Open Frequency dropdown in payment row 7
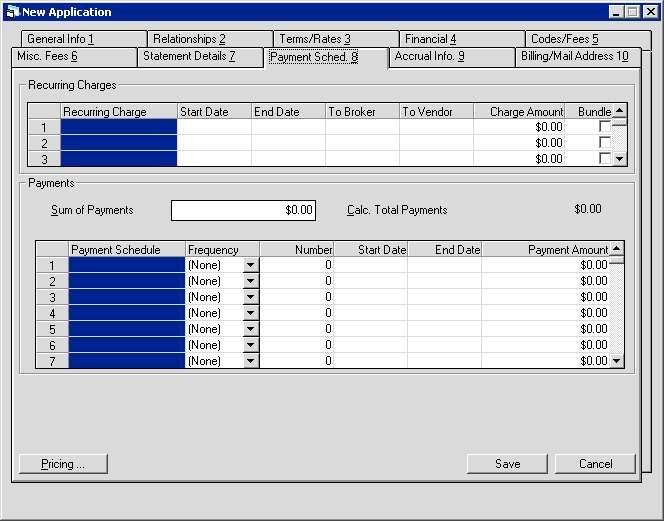The height and width of the screenshot is (521, 664). tap(251, 361)
